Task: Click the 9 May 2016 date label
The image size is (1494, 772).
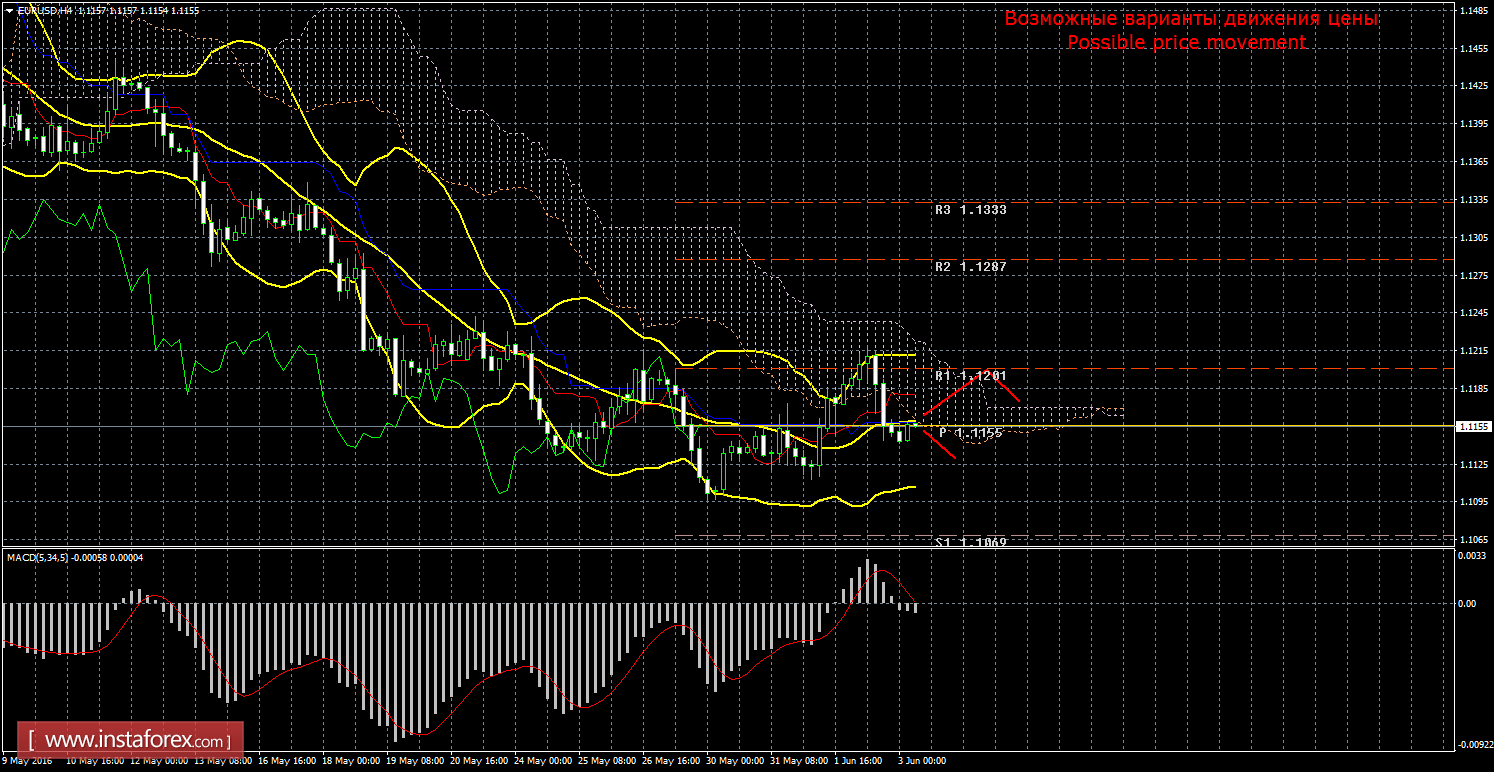Action: point(27,761)
